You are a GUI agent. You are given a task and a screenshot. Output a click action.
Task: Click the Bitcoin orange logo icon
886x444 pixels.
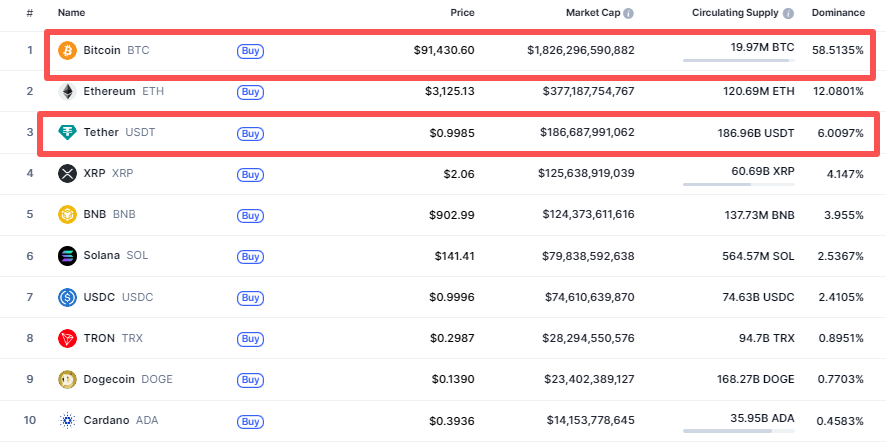coord(67,50)
